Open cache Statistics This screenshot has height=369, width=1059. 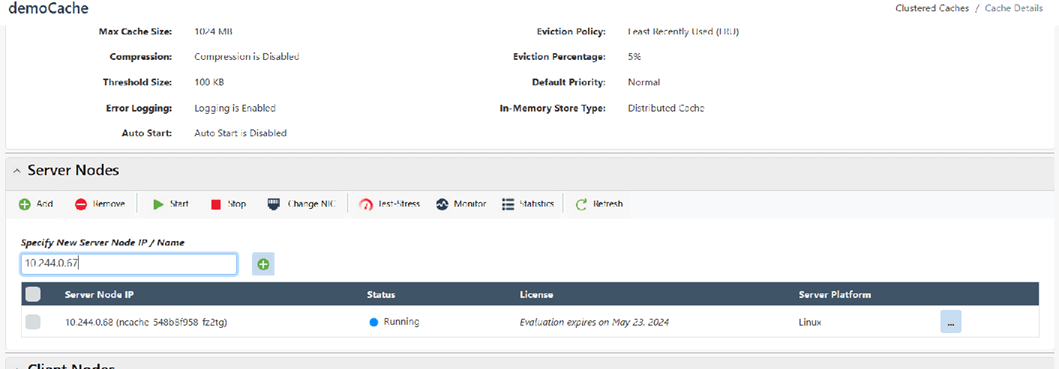(528, 204)
